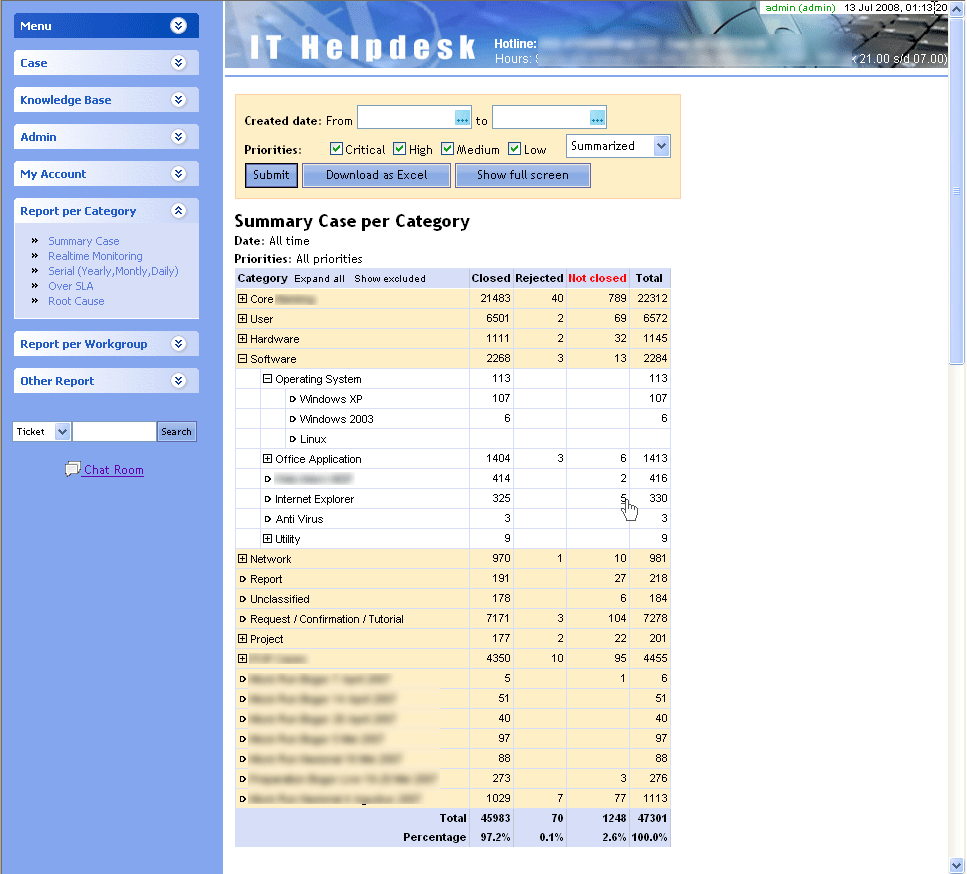Open the Ticket search type dropdown
This screenshot has height=874, width=967.
point(62,432)
